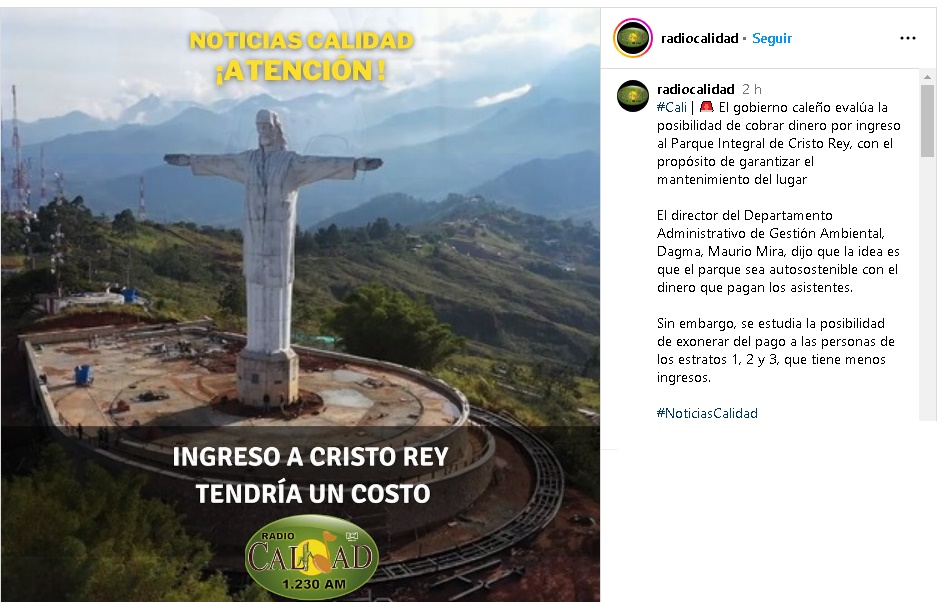943x602 pixels.
Task: Click the "INGRESO A CRISTO REY" headline text
Action: pyautogui.click(x=311, y=456)
